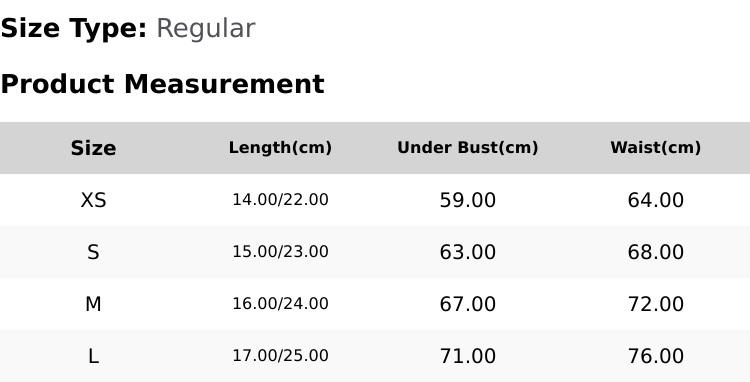This screenshot has height=382, width=750.
Task: Click the Length(cm) column header
Action: click(x=280, y=148)
